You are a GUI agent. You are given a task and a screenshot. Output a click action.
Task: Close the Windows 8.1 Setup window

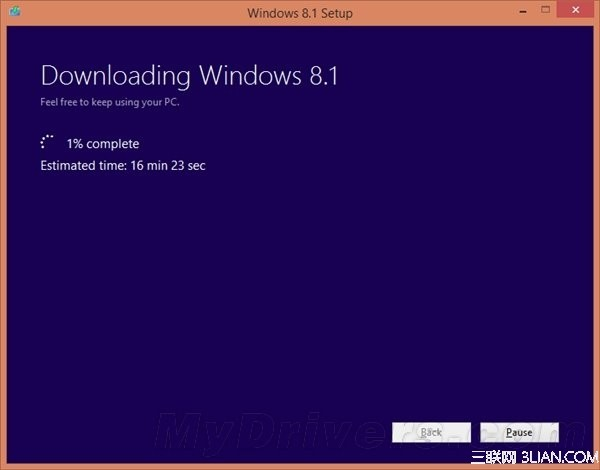point(576,10)
